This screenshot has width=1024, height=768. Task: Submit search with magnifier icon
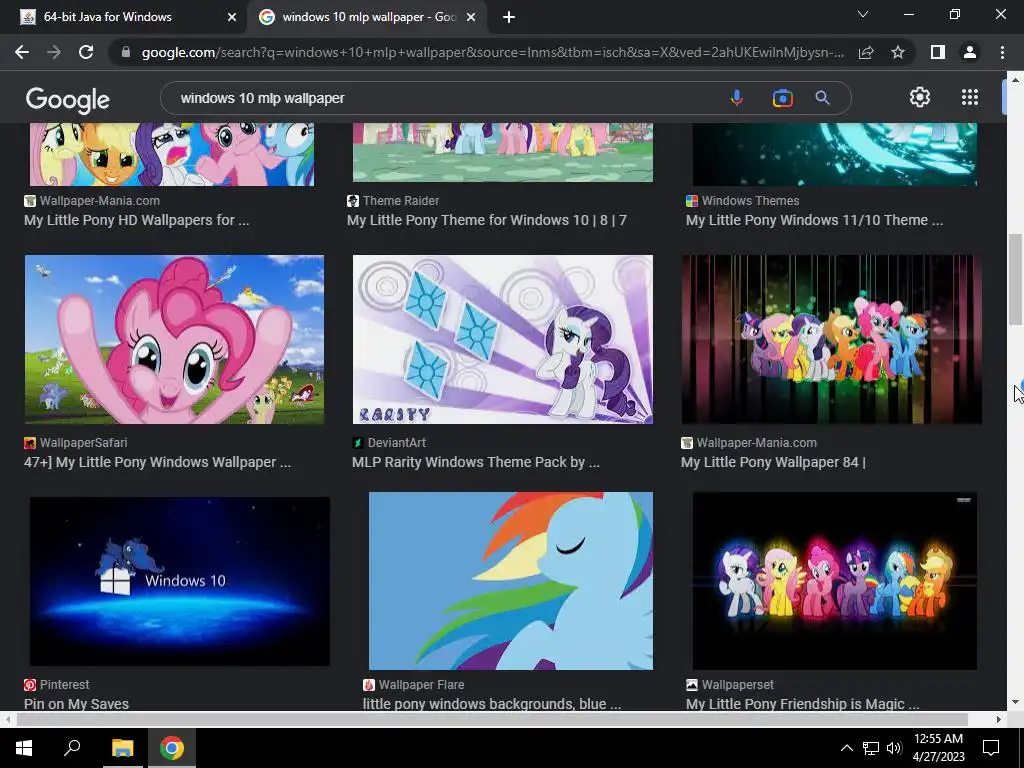pos(822,98)
